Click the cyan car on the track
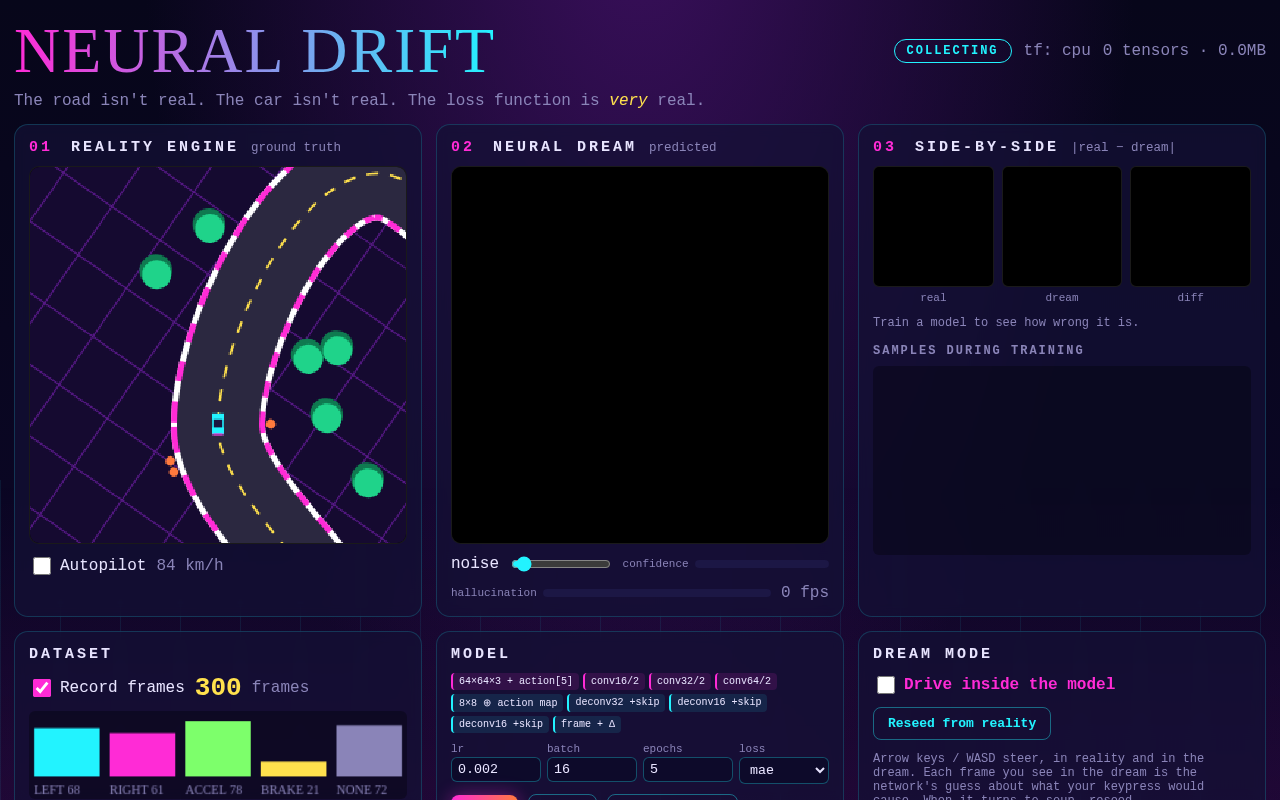 [x=218, y=424]
